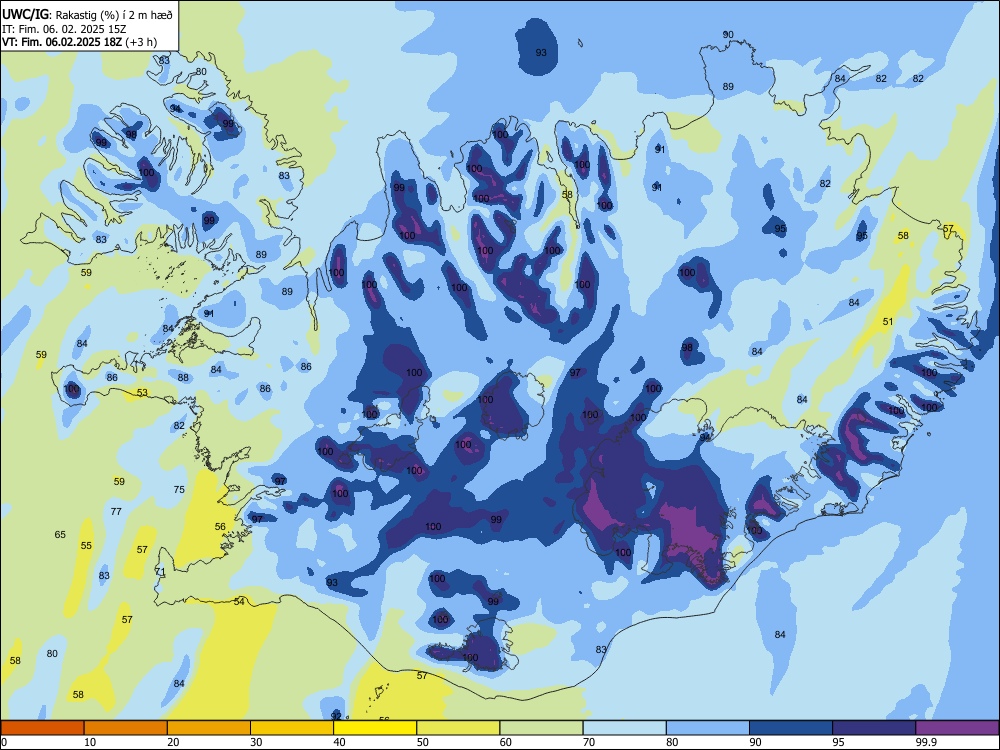Click the '53' humidity value on the map
Viewport: 1000px width, 750px height.
pyautogui.click(x=142, y=393)
